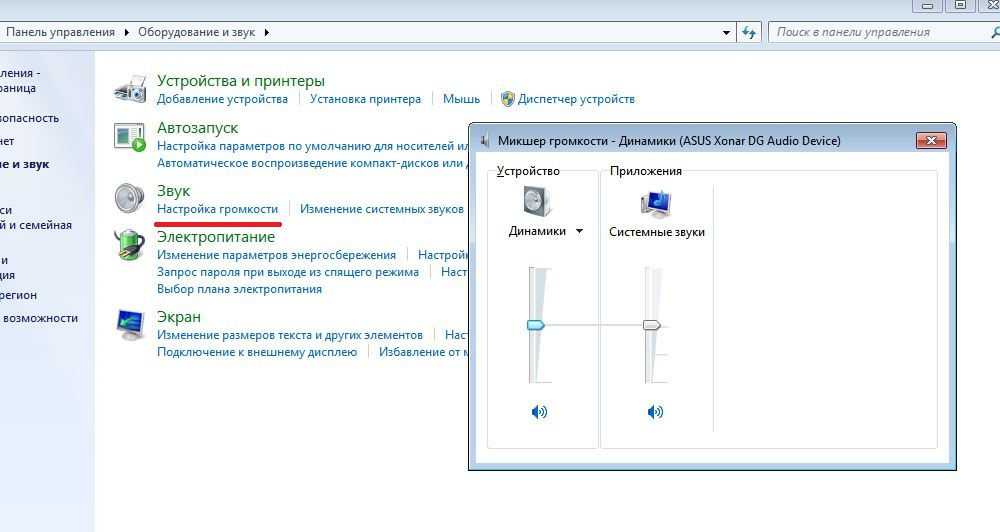Mute the Динамики device volume

[539, 412]
